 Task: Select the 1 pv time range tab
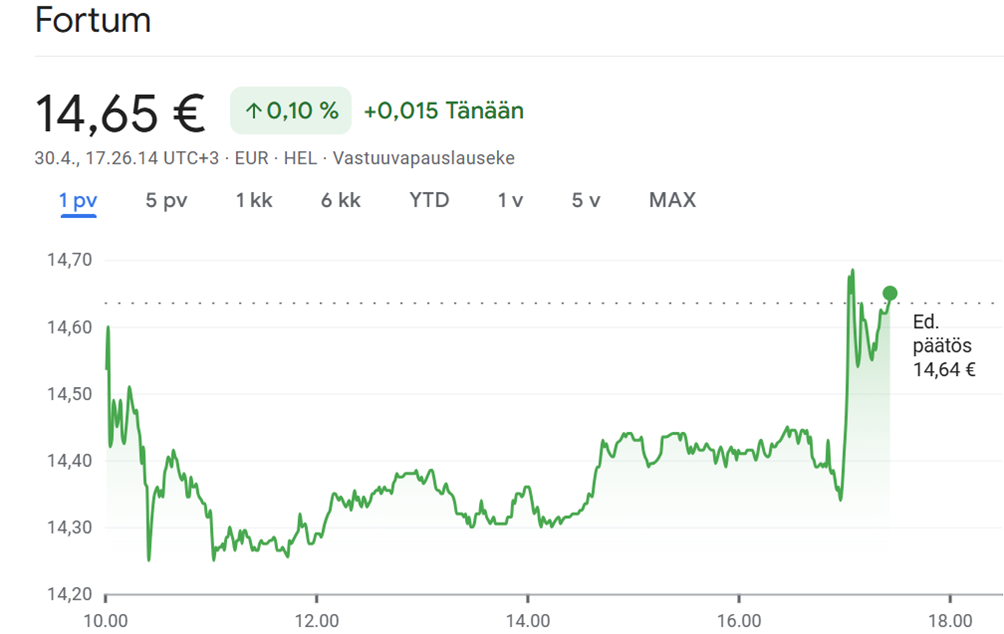point(78,200)
